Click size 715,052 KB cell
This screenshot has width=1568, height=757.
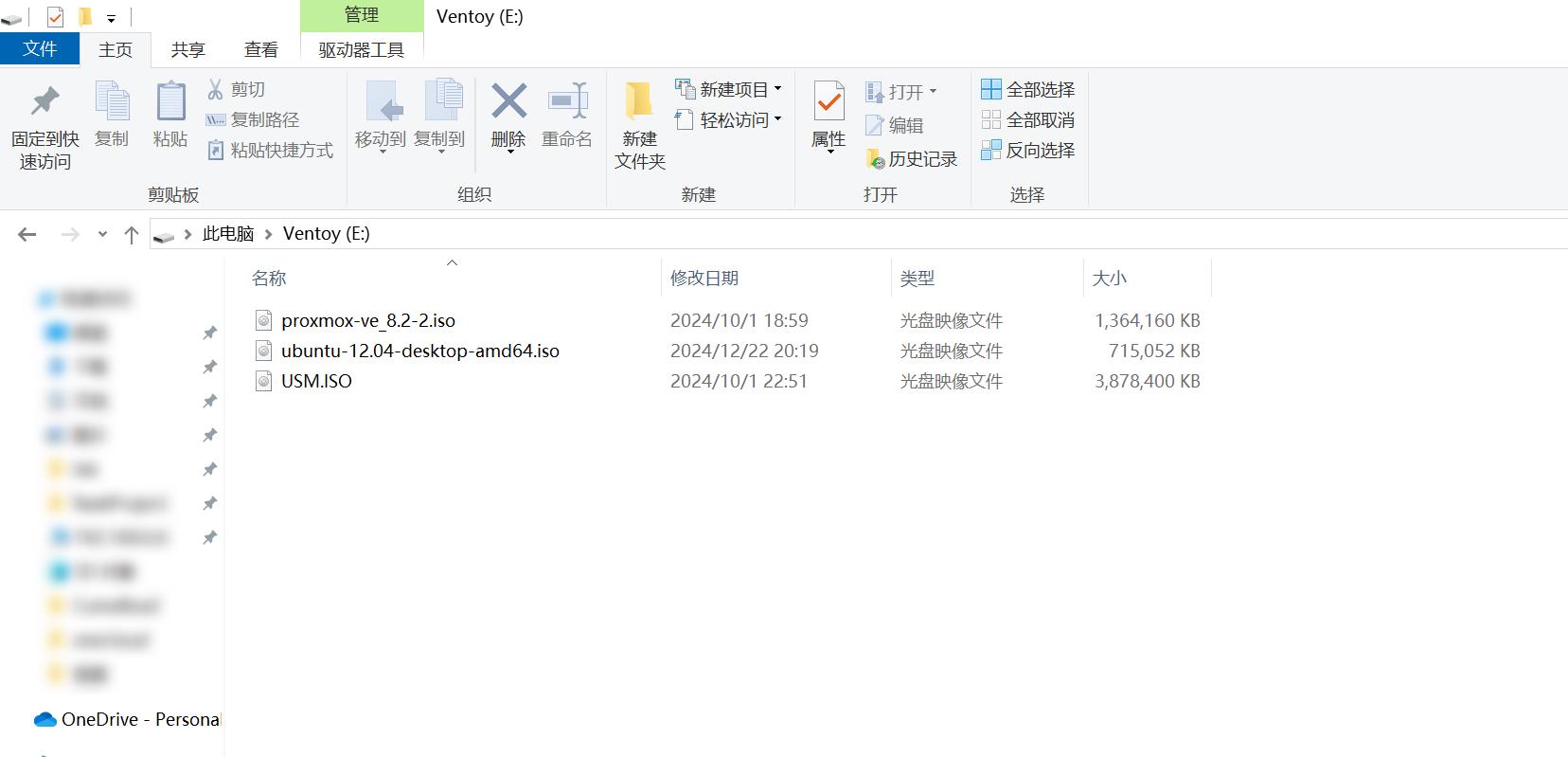point(1154,351)
